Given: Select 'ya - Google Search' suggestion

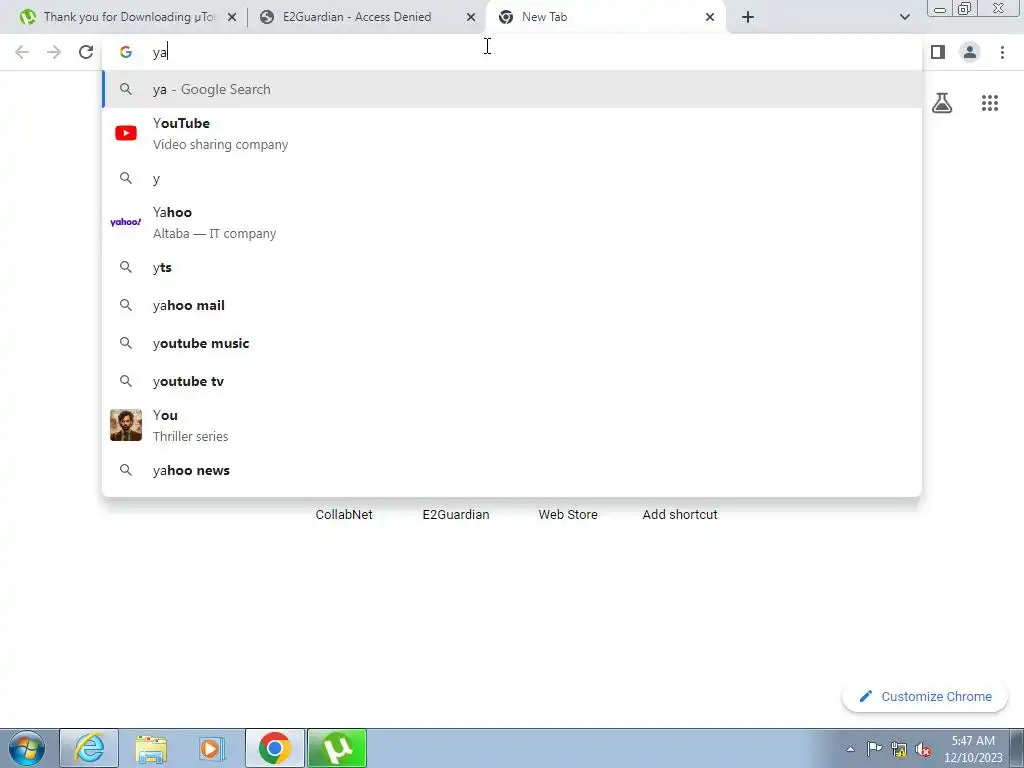Looking at the screenshot, I should (x=512, y=89).
